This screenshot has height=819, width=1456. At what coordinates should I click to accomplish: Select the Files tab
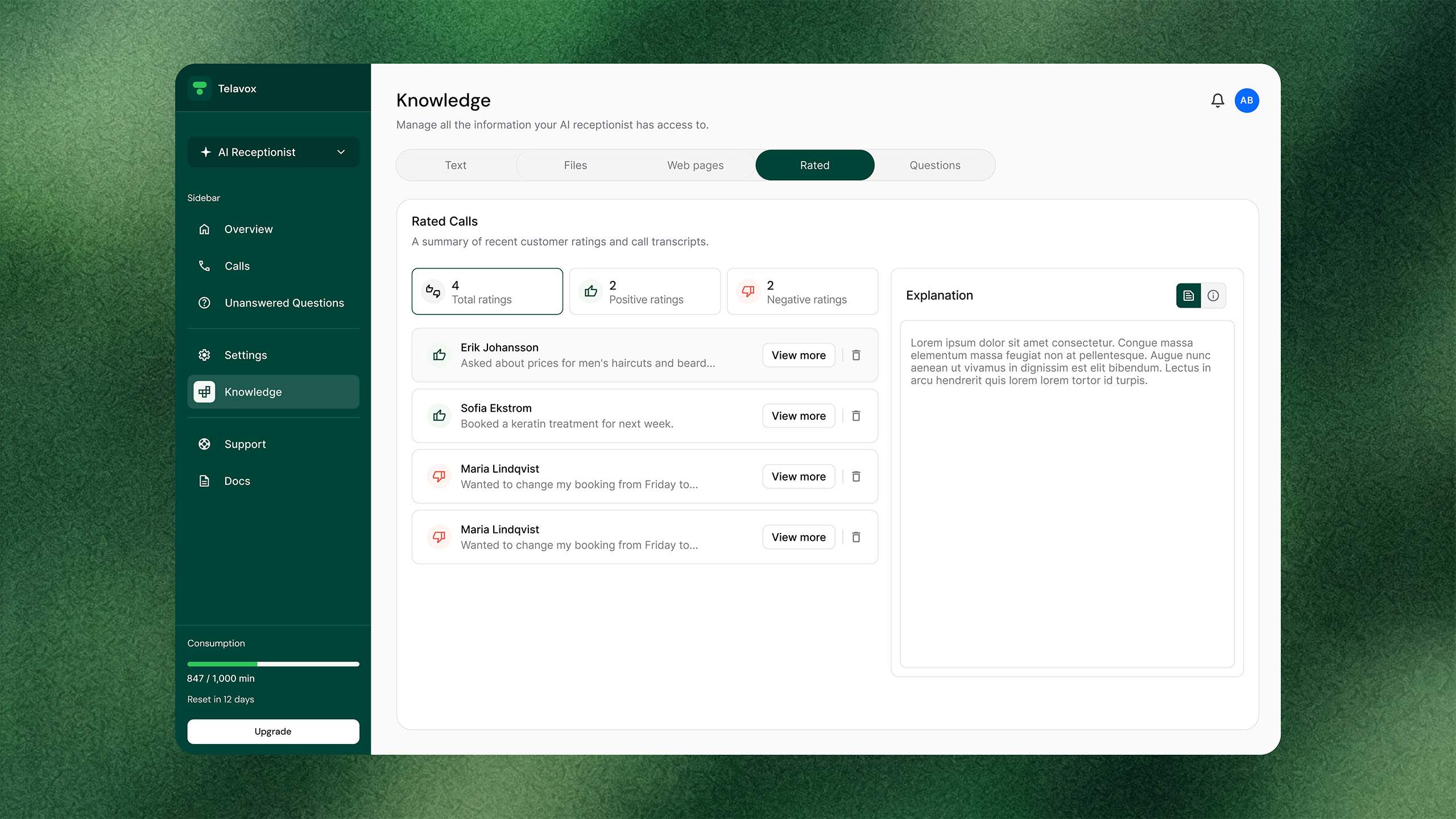click(x=575, y=166)
